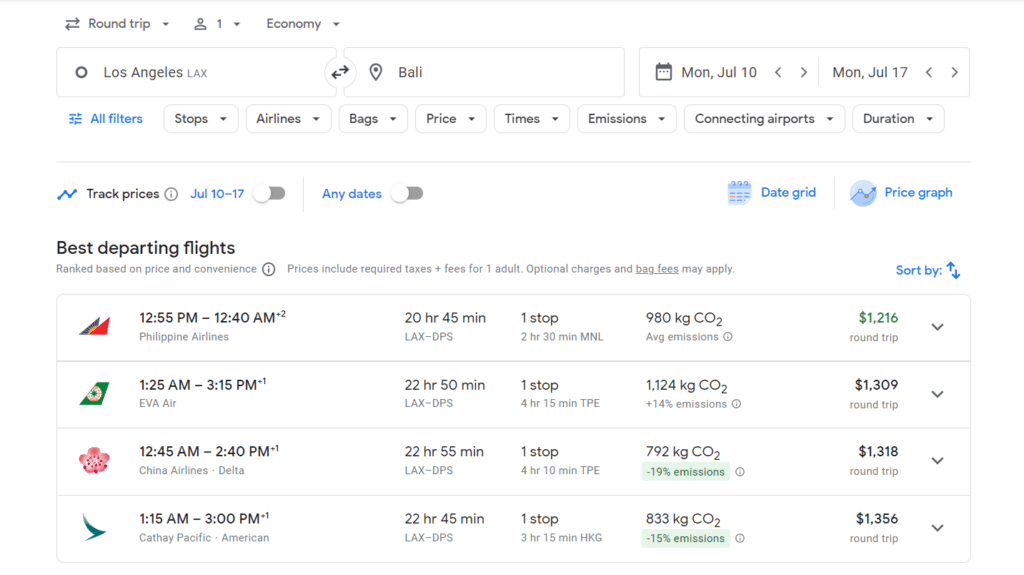This screenshot has width=1024, height=575.
Task: Swap origin and destination airports
Action: click(x=340, y=73)
